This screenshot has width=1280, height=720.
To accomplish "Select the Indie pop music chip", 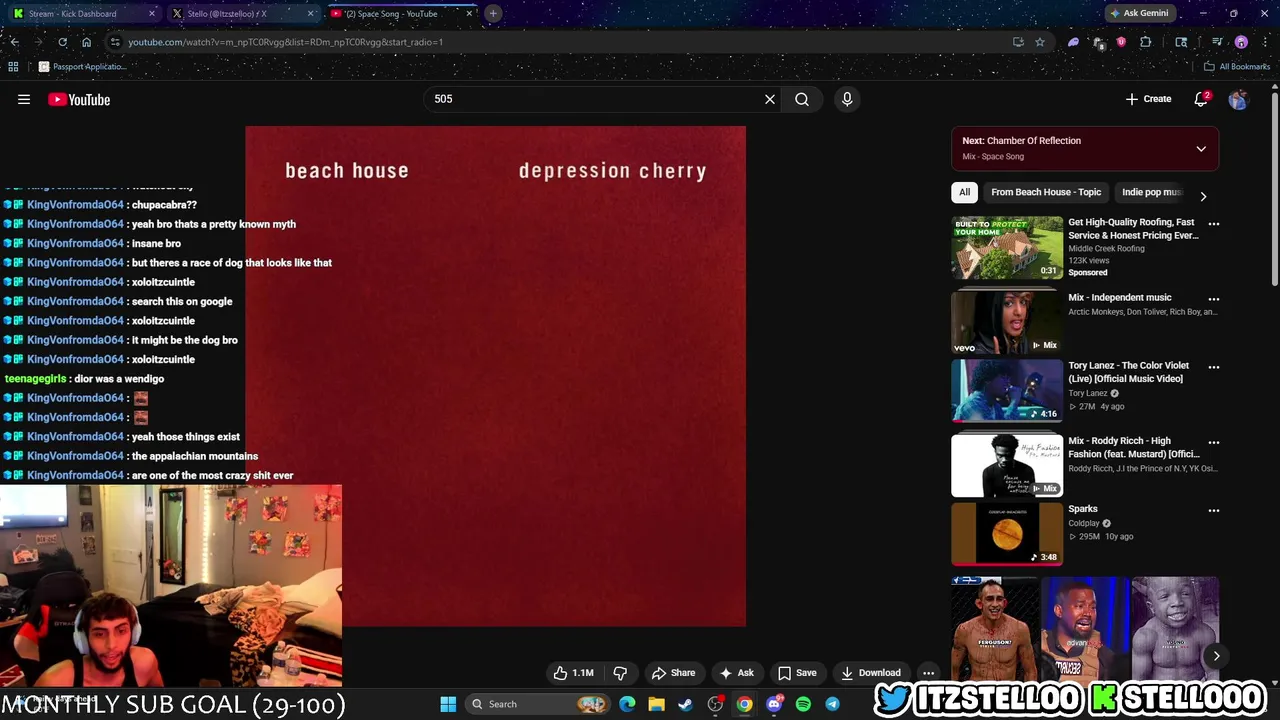I will coord(1151,192).
